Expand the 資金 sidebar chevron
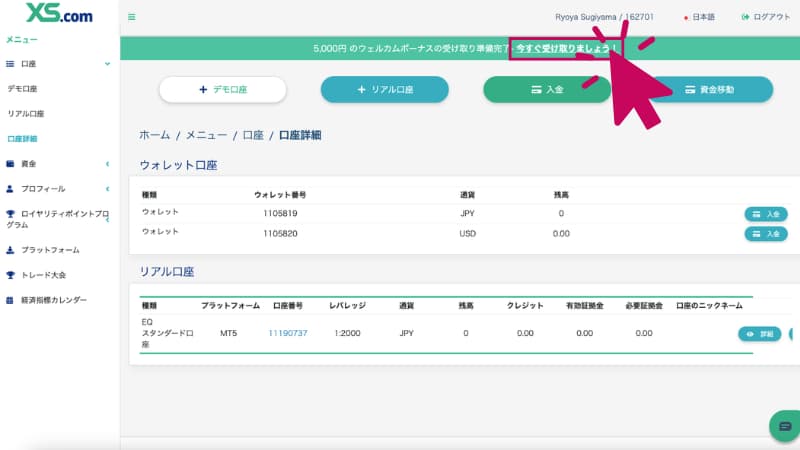 pos(108,164)
